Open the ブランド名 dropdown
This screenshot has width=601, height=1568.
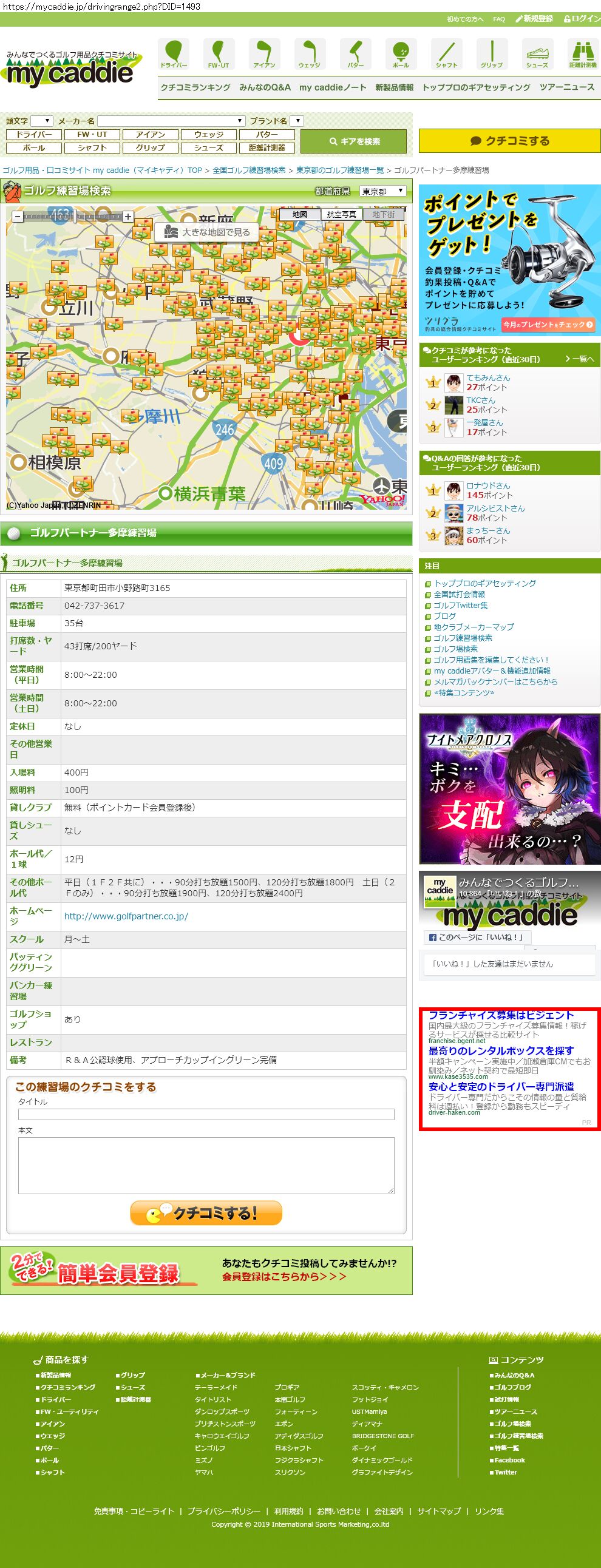pyautogui.click(x=296, y=121)
